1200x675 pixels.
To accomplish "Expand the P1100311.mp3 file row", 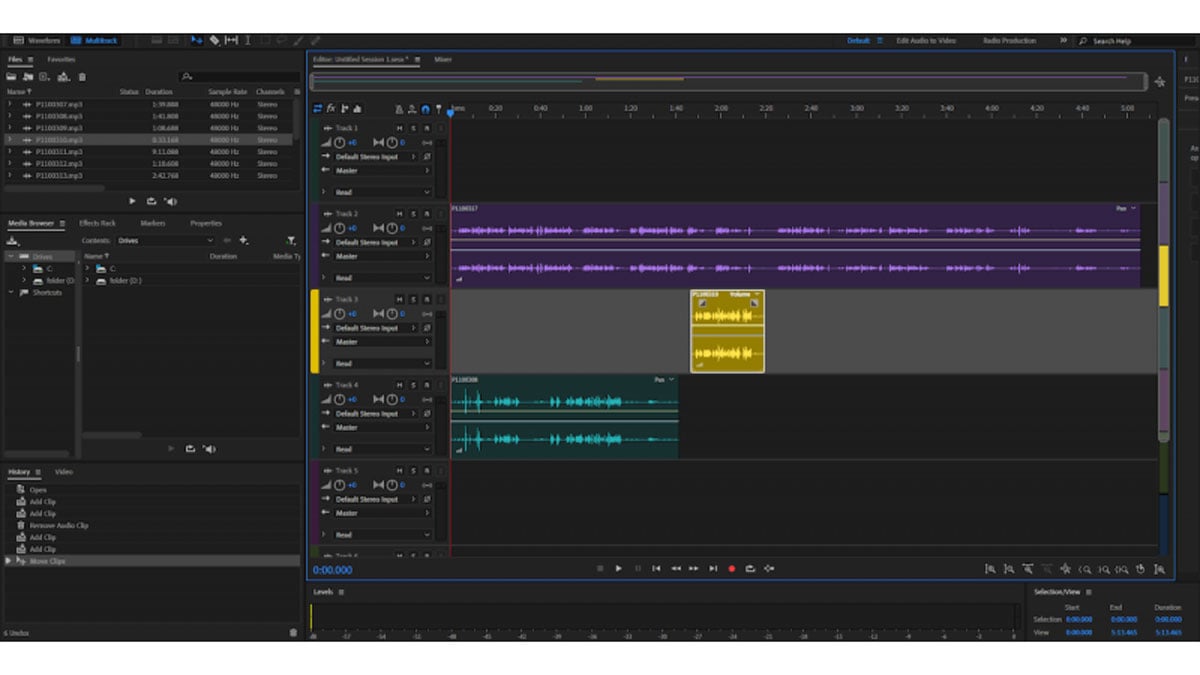I will pyautogui.click(x=10, y=152).
